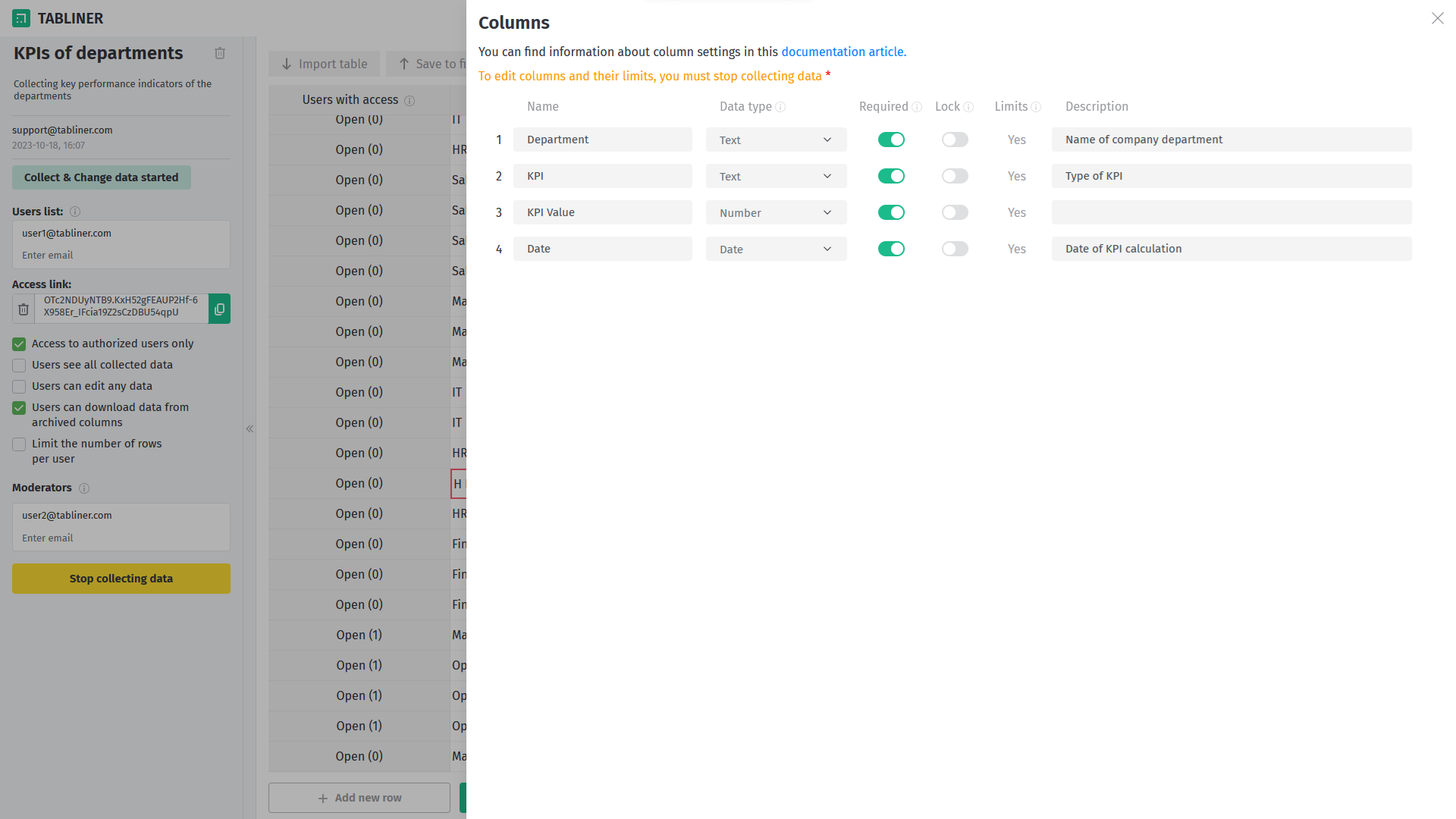Click the trash icon beside table title
The image size is (1456, 819).
[x=220, y=53]
